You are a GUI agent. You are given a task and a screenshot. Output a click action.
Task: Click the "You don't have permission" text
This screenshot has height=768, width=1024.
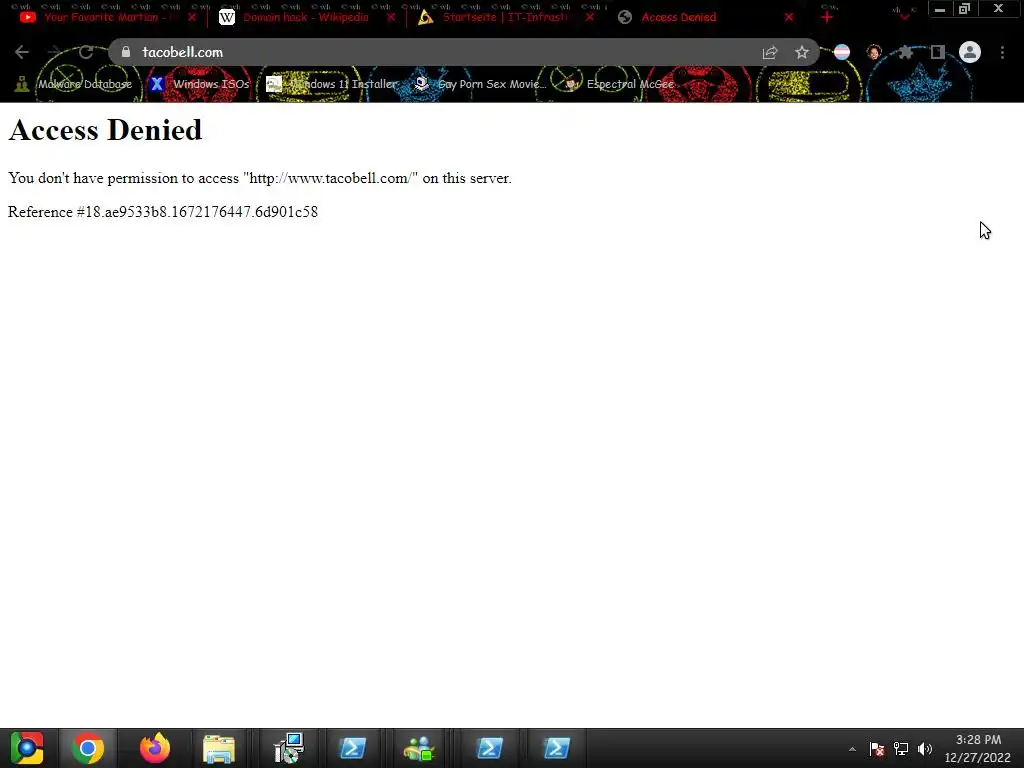coord(260,178)
